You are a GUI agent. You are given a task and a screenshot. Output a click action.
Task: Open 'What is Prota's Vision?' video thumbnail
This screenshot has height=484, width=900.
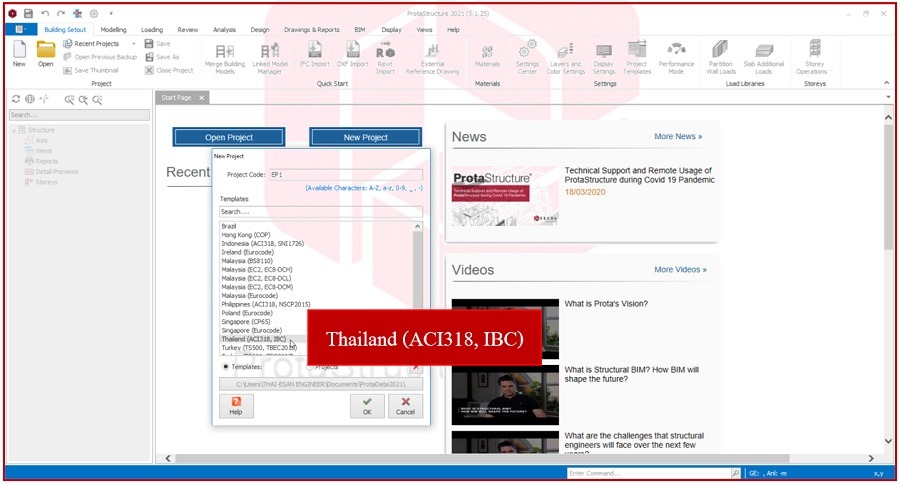coord(505,328)
